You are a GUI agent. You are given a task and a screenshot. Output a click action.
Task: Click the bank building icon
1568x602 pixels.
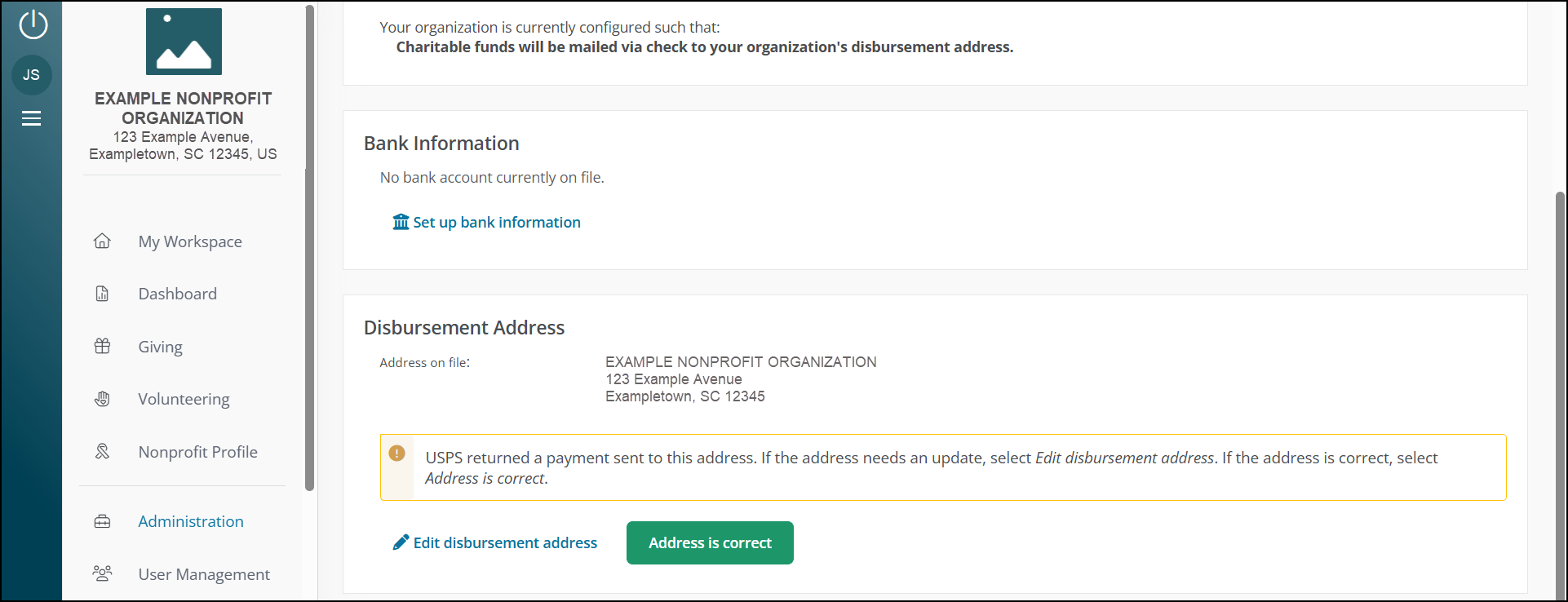[x=401, y=222]
